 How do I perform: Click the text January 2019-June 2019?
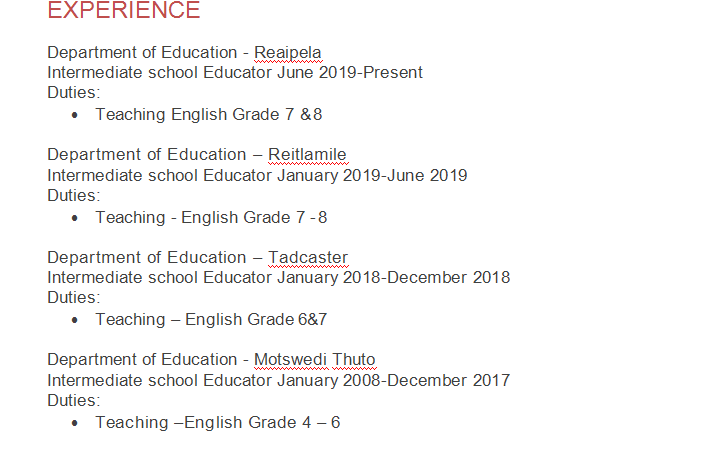(x=371, y=175)
